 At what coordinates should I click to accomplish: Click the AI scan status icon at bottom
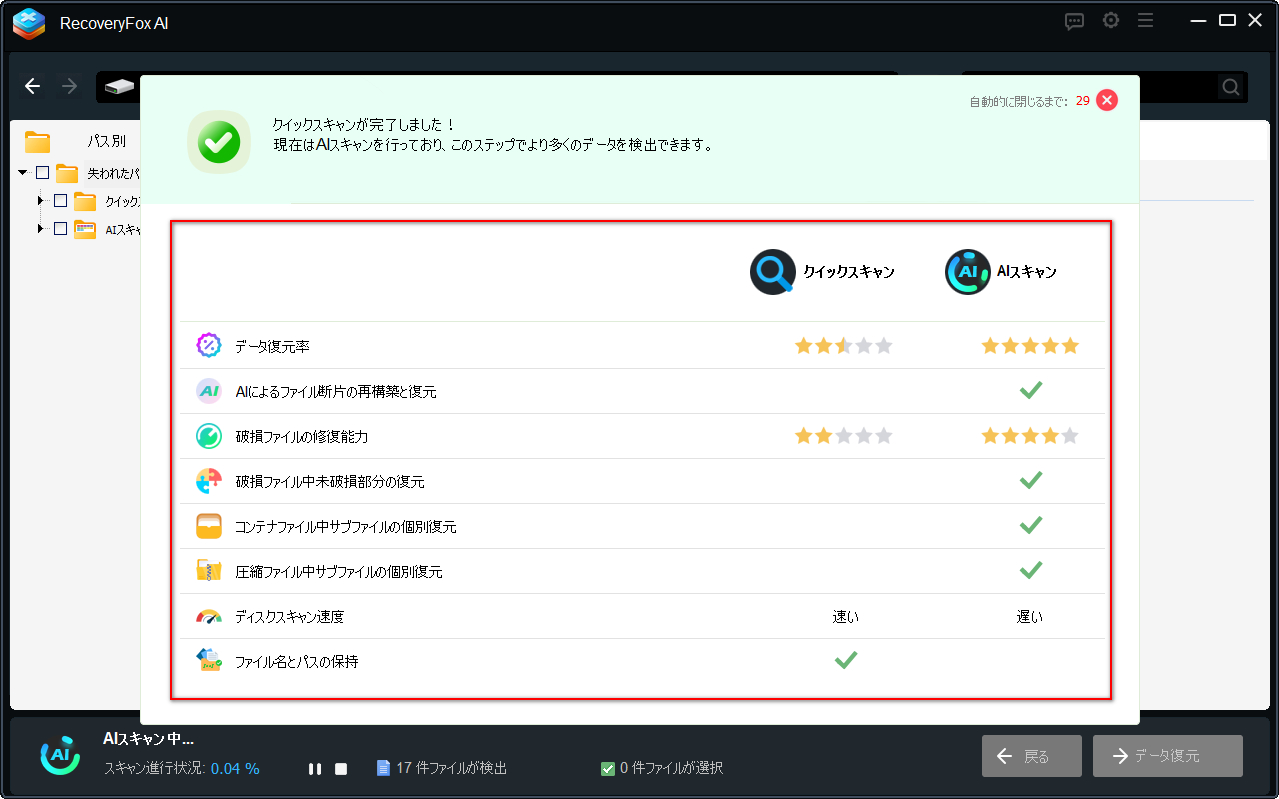[x=60, y=756]
